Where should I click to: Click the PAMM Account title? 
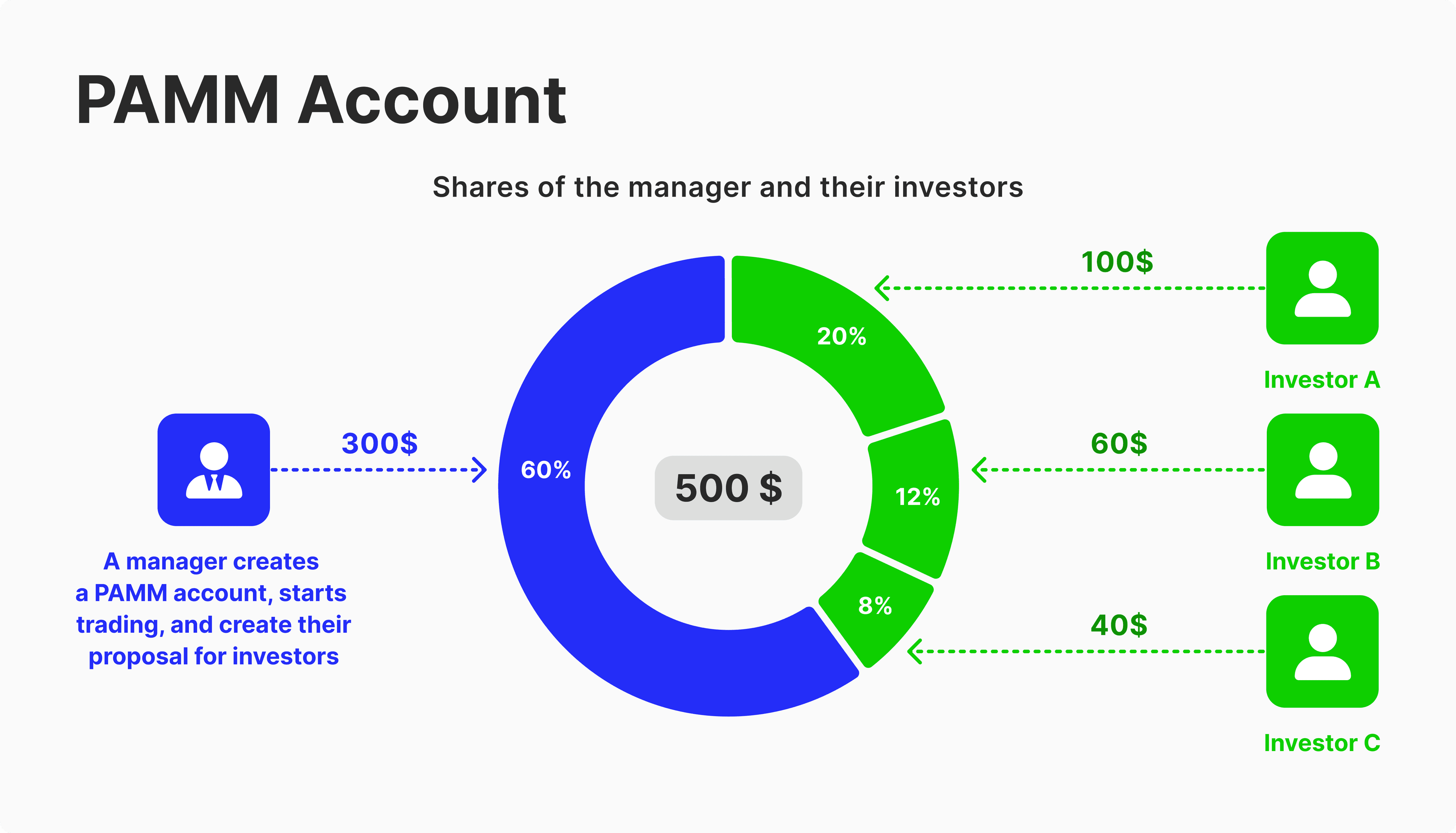coord(321,101)
